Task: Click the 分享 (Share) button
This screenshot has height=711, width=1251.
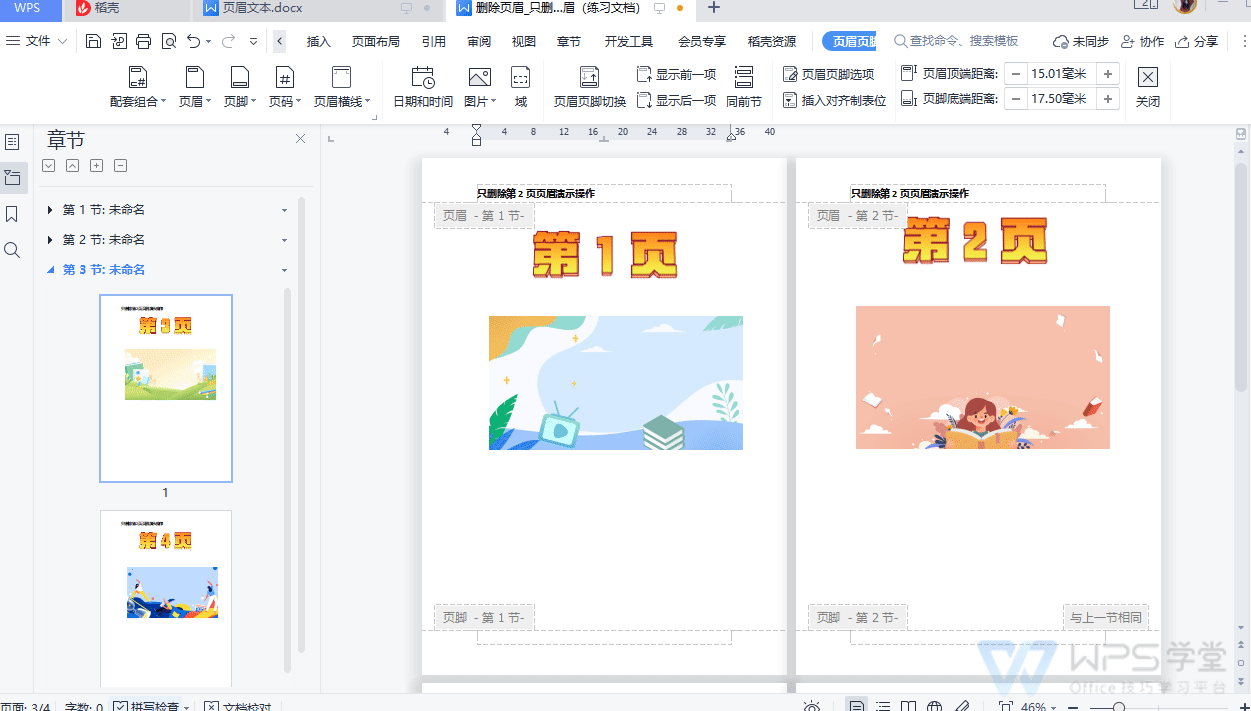Action: (1197, 41)
